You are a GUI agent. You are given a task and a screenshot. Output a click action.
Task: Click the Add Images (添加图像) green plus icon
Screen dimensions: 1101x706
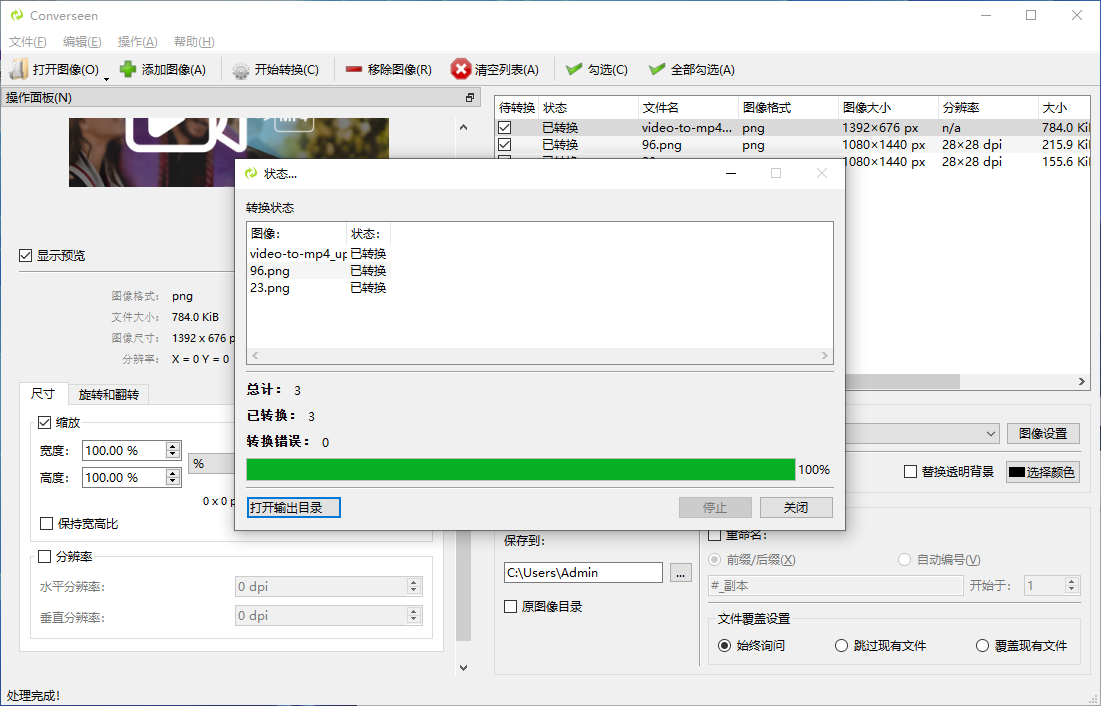tap(128, 70)
